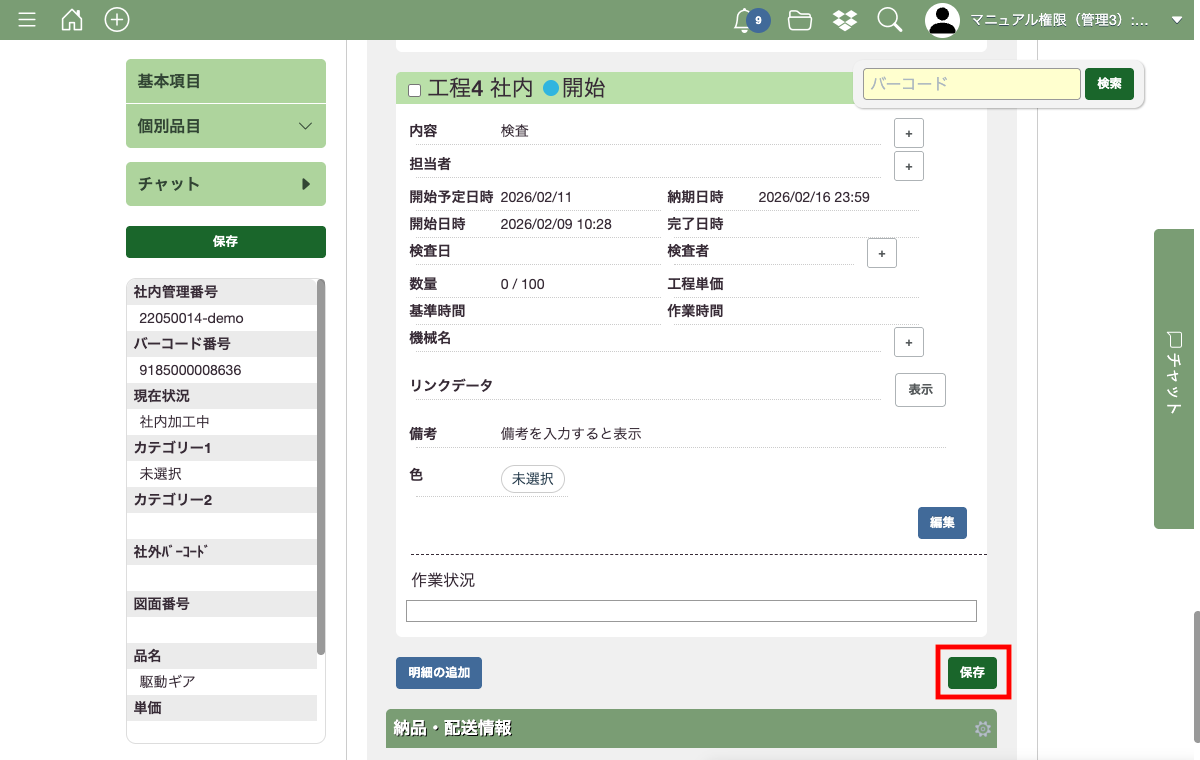Click the circled plus add icon
This screenshot has width=1200, height=760.
click(x=117, y=20)
